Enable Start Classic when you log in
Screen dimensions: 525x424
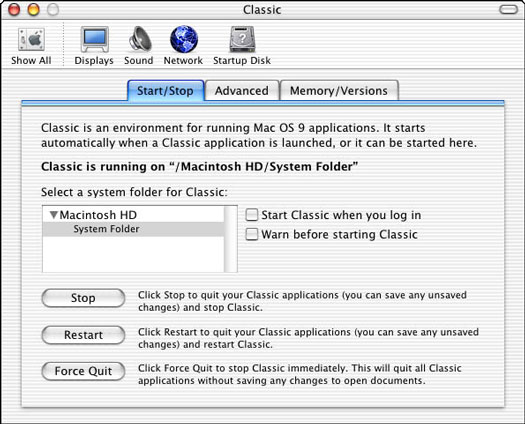click(x=252, y=215)
